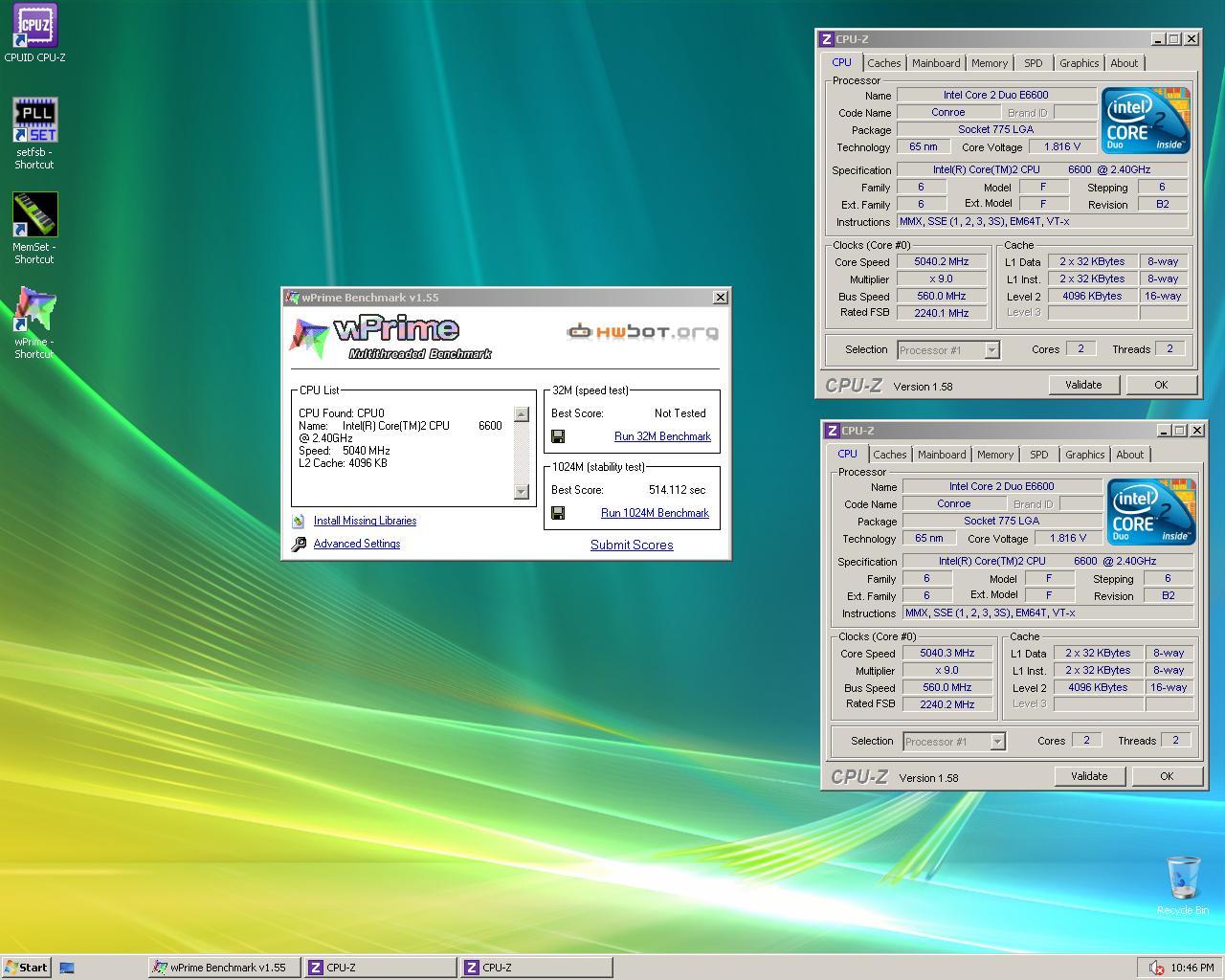The image size is (1225, 980).
Task: Minimize the upper CPU-Z window
Action: [1158, 39]
